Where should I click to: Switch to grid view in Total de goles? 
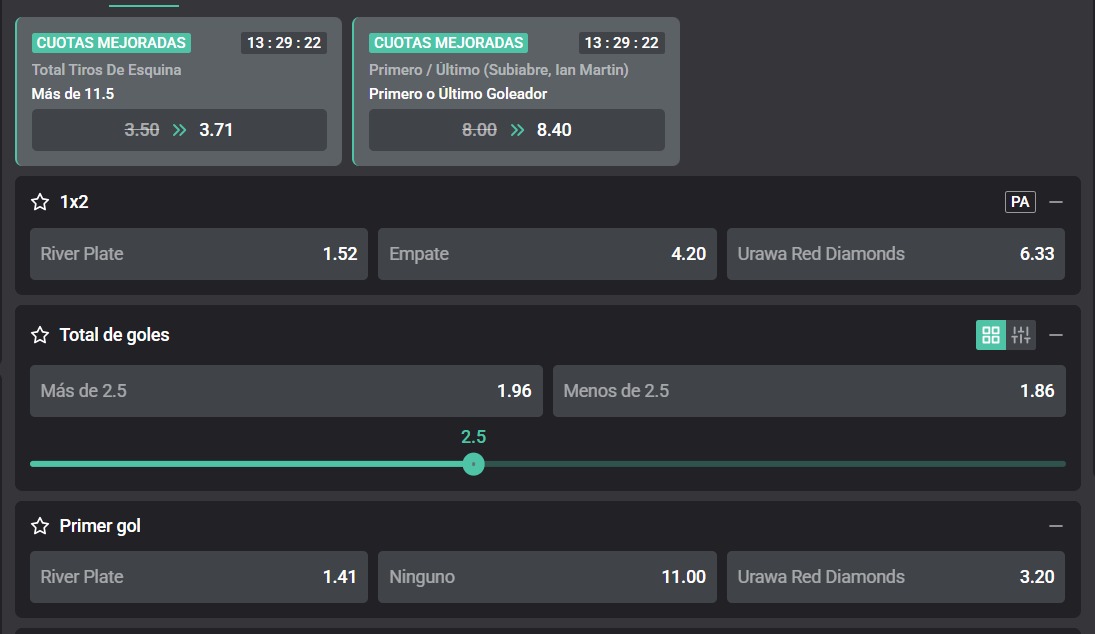coord(990,335)
